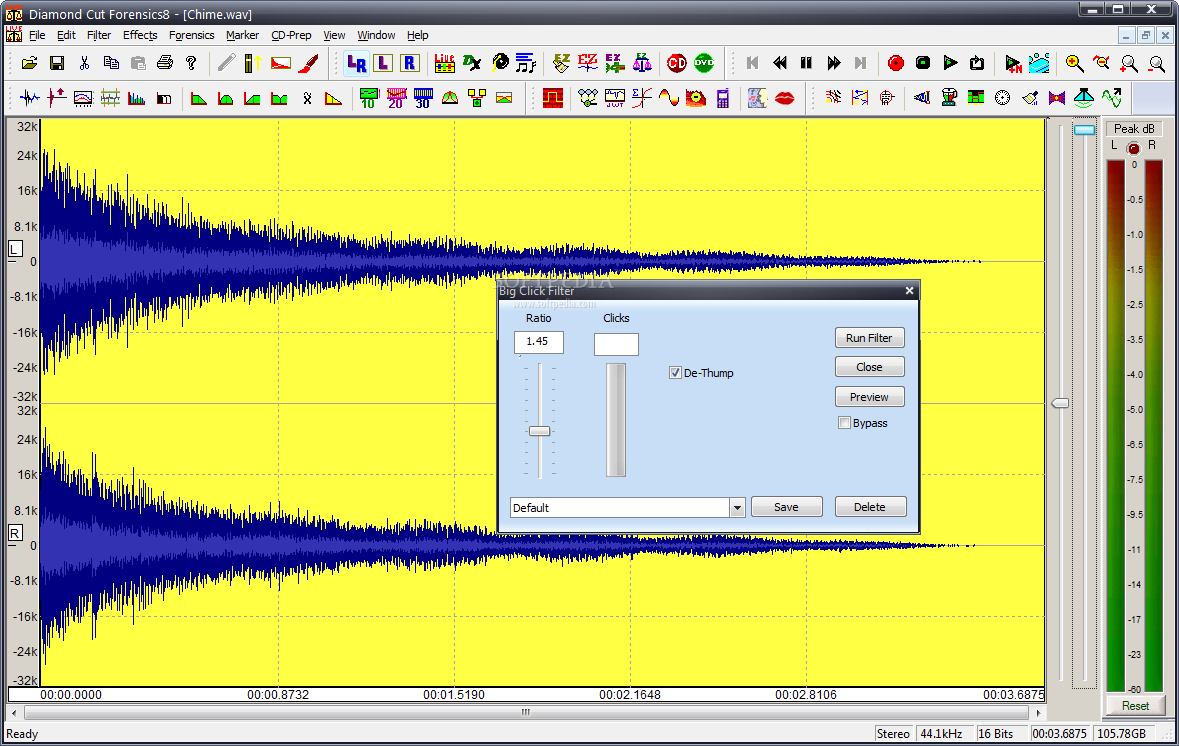The height and width of the screenshot is (746, 1179).
Task: Click the sine wave generator icon
Action: 668,98
